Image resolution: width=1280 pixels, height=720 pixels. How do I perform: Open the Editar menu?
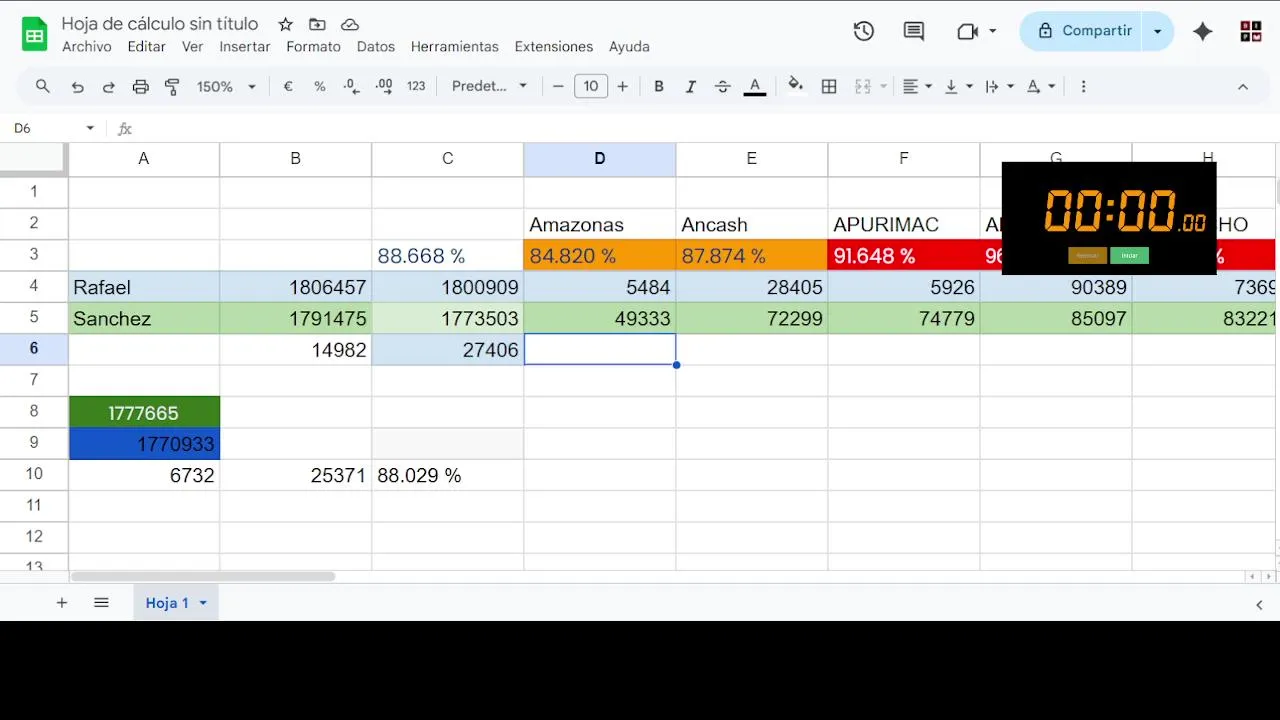147,46
